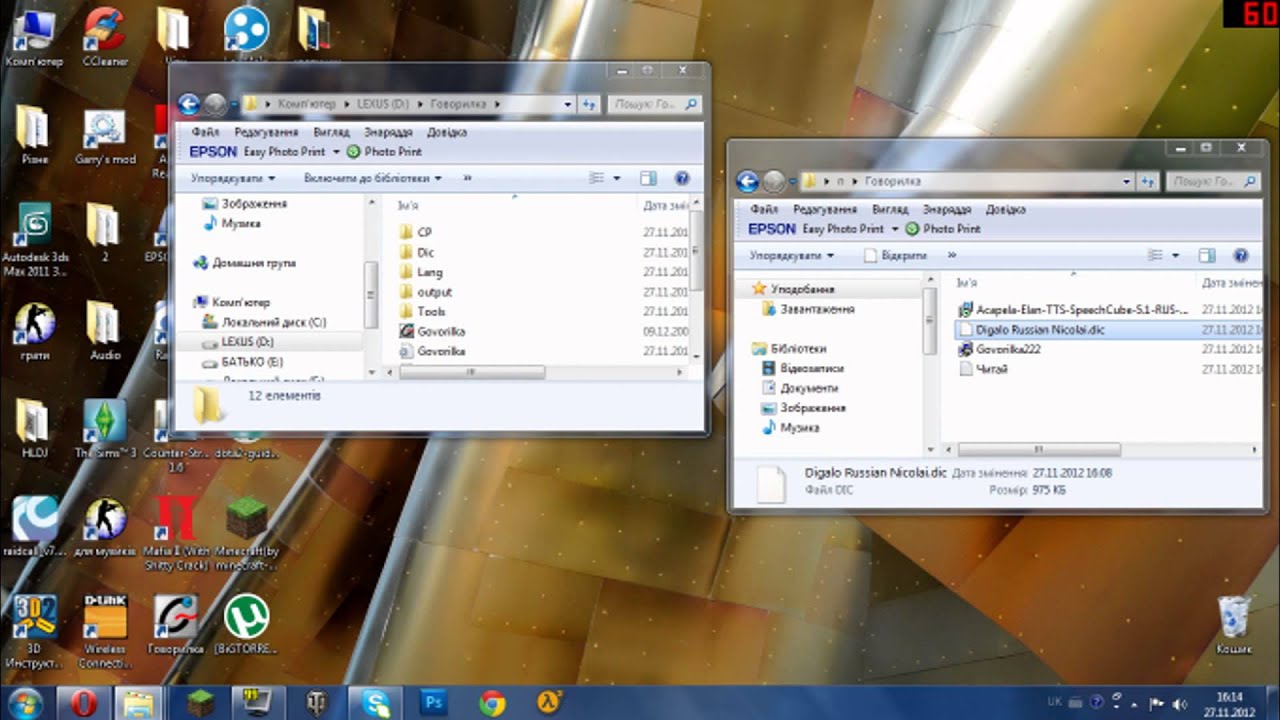Viewport: 1280px width, 720px height.
Task: Open Opera from taskbar
Action: tap(84, 703)
